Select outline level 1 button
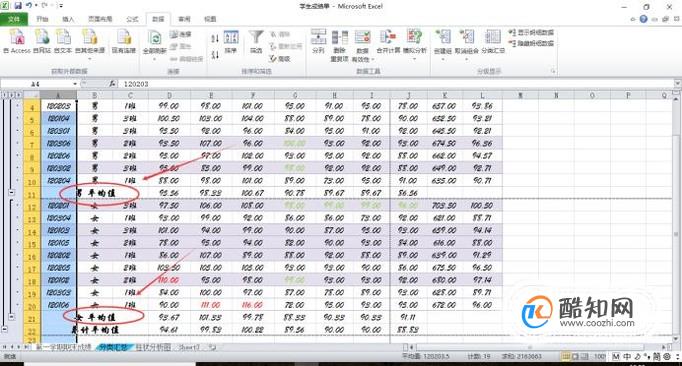This screenshot has height=366, width=682. pyautogui.click(x=4, y=95)
